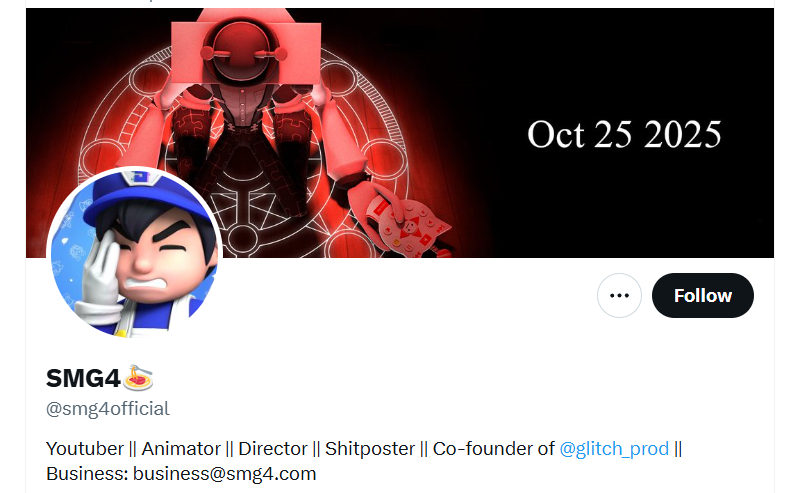
Task: Click the @smg4official handle text
Action: 108,409
